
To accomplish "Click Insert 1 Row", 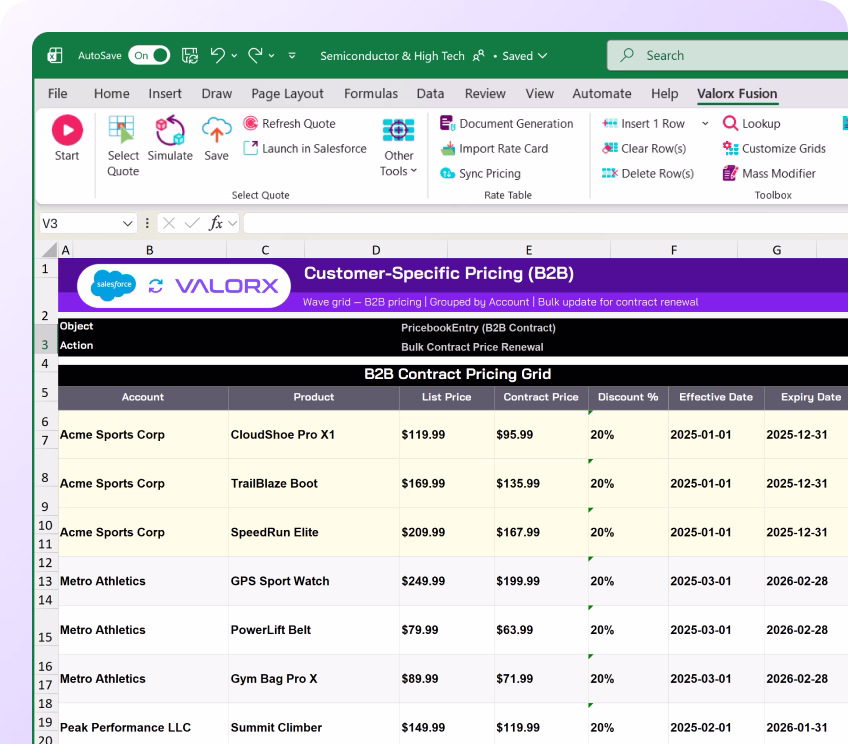I will (644, 124).
